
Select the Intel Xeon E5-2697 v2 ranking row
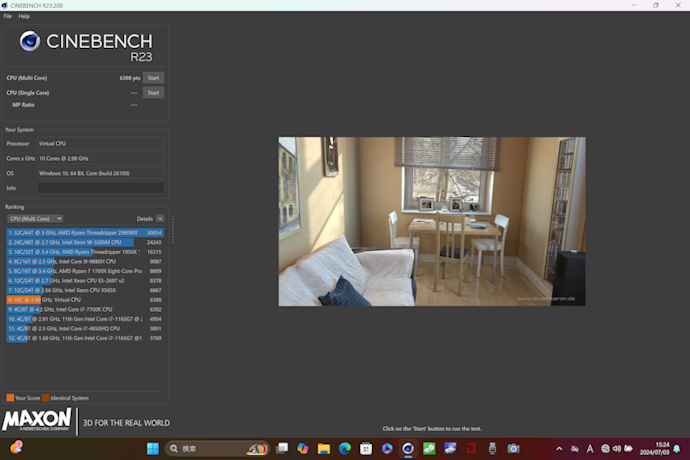click(x=85, y=281)
